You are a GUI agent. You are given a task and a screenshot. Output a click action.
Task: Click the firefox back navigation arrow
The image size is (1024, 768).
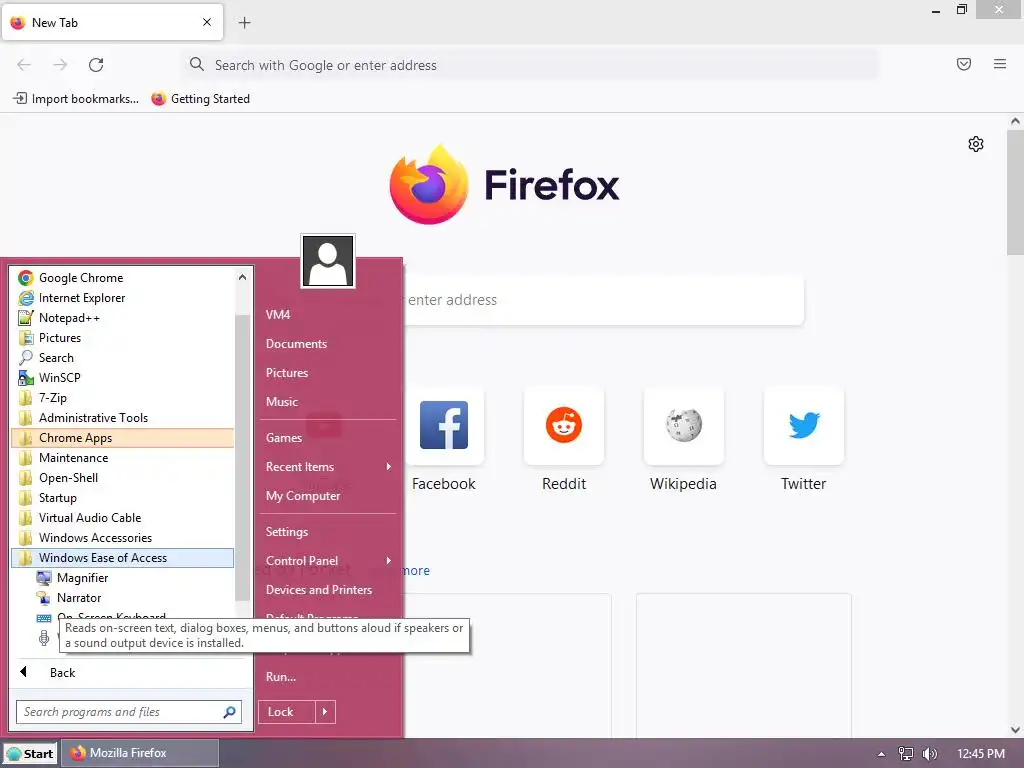pyautogui.click(x=24, y=65)
